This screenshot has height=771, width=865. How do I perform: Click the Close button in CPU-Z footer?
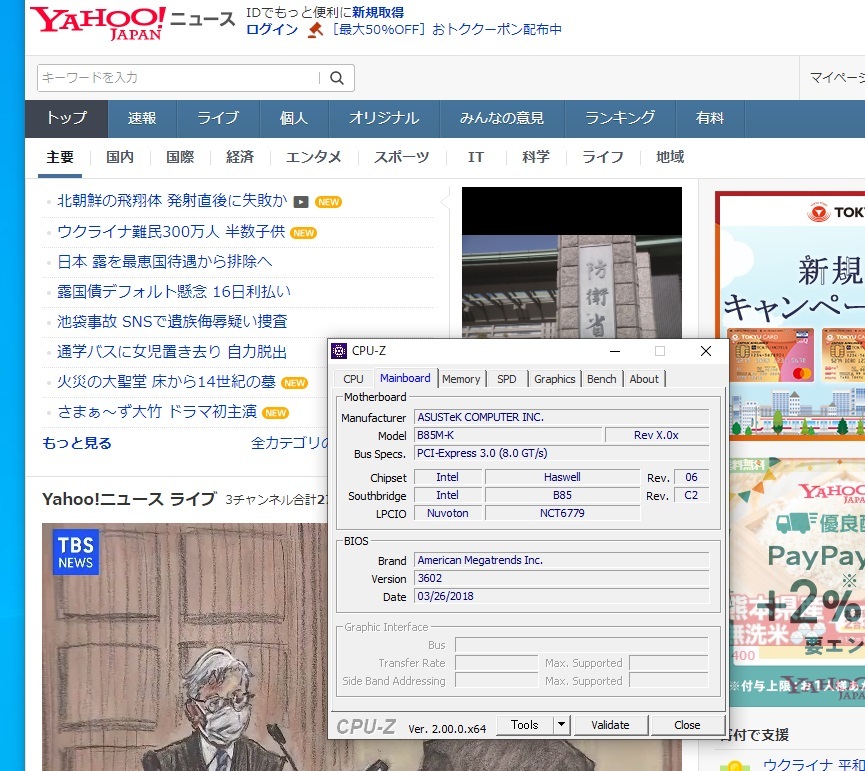[687, 725]
